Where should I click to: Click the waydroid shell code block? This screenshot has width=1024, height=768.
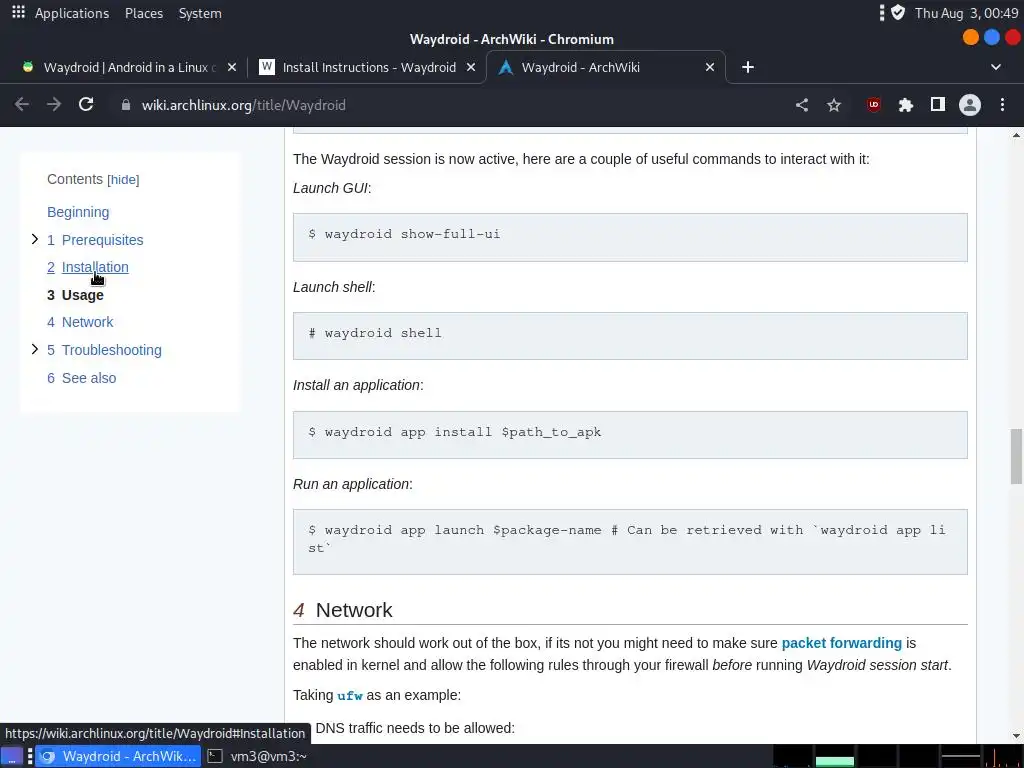(x=630, y=336)
